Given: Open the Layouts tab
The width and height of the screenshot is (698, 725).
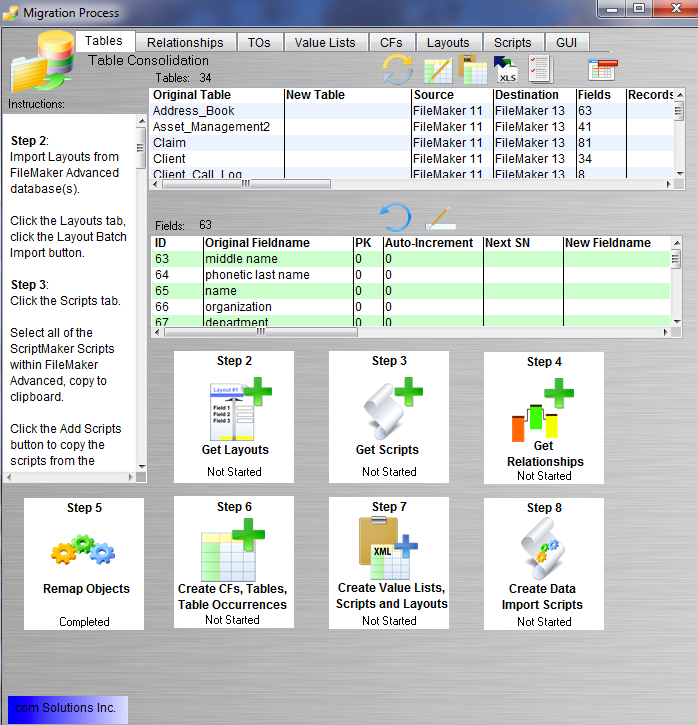Looking at the screenshot, I should coord(448,43).
